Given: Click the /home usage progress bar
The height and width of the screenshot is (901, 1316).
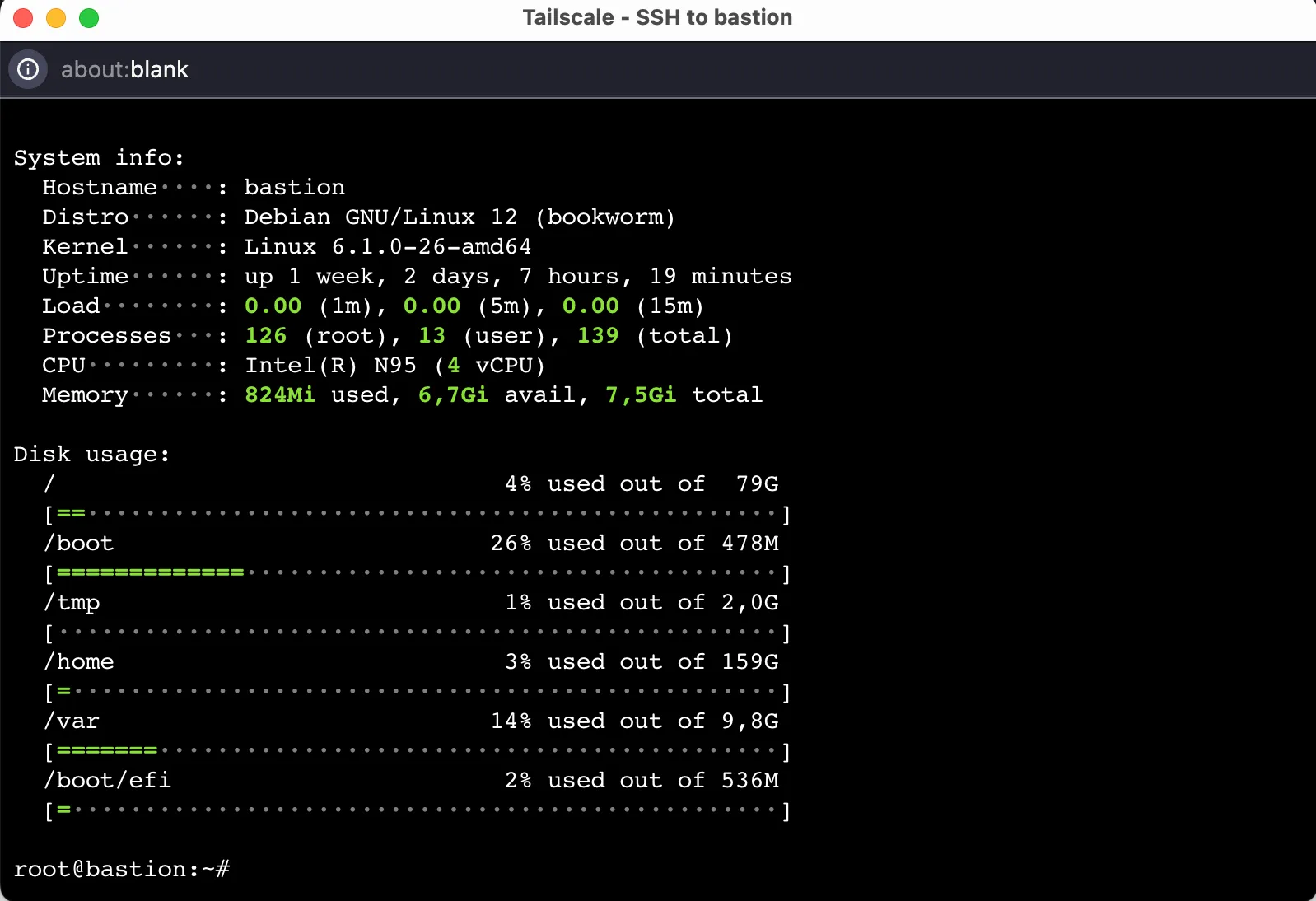Looking at the screenshot, I should point(418,692).
